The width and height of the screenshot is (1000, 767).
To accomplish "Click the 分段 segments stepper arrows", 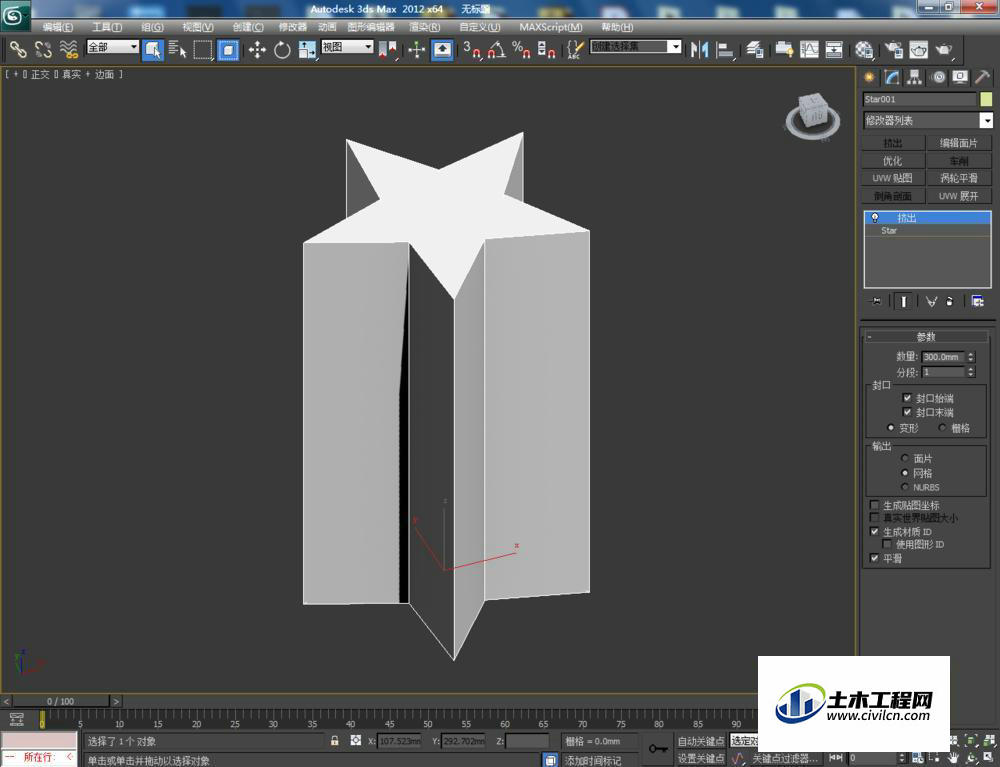I will pos(971,372).
